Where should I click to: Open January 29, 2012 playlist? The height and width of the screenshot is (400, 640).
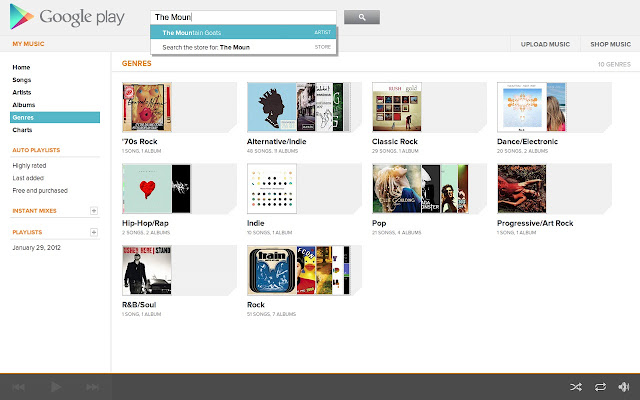click(36, 247)
